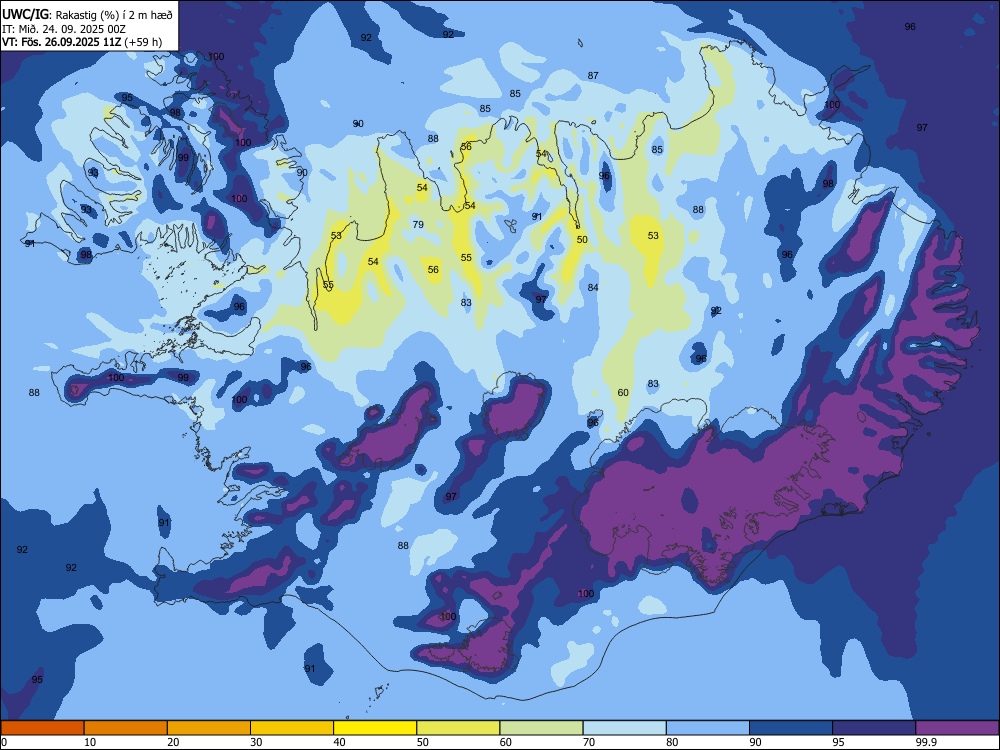Click the pale blue 70–80 legend swatch
The image size is (1000, 750).
pyautogui.click(x=624, y=728)
